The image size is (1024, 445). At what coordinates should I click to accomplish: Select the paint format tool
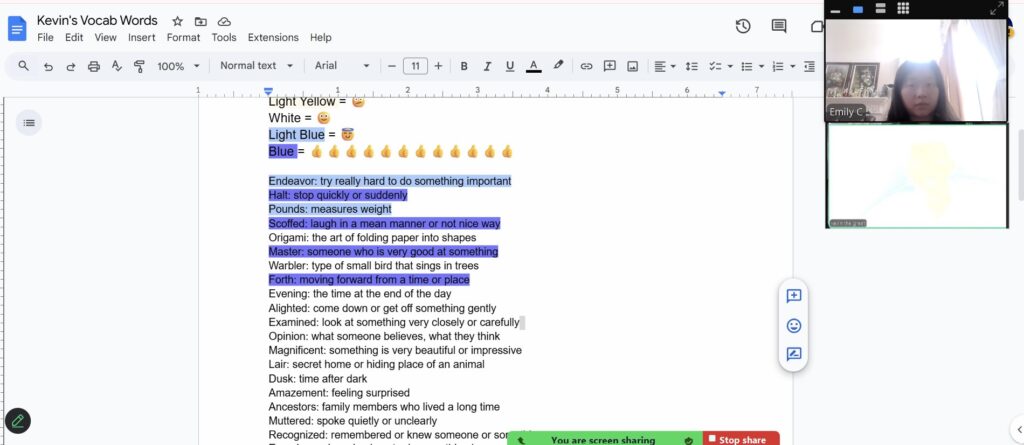pyautogui.click(x=139, y=66)
